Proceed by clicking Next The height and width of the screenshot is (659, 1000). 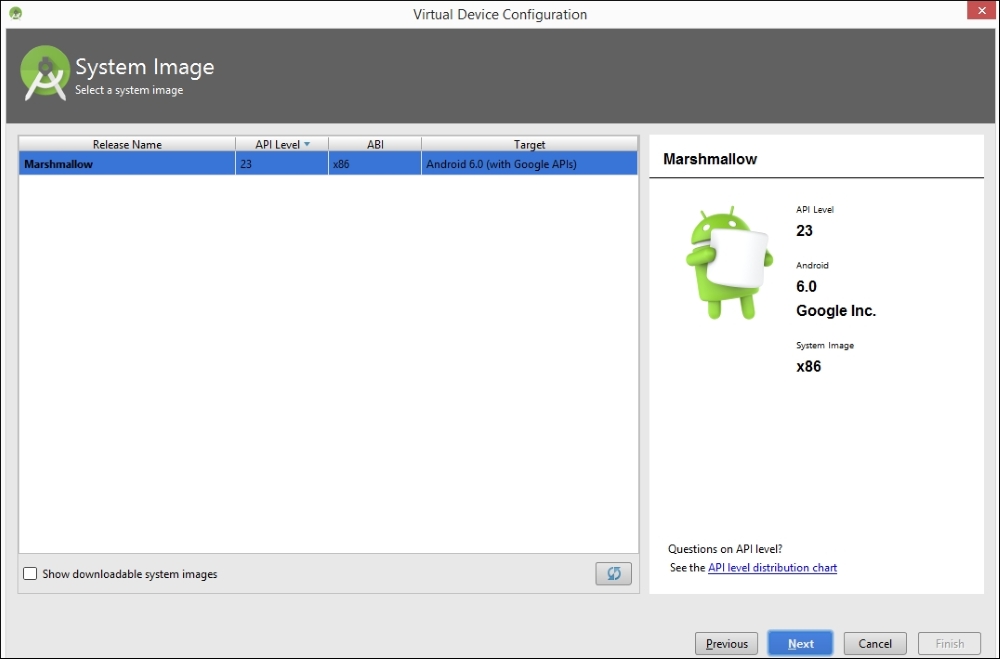pyautogui.click(x=800, y=643)
